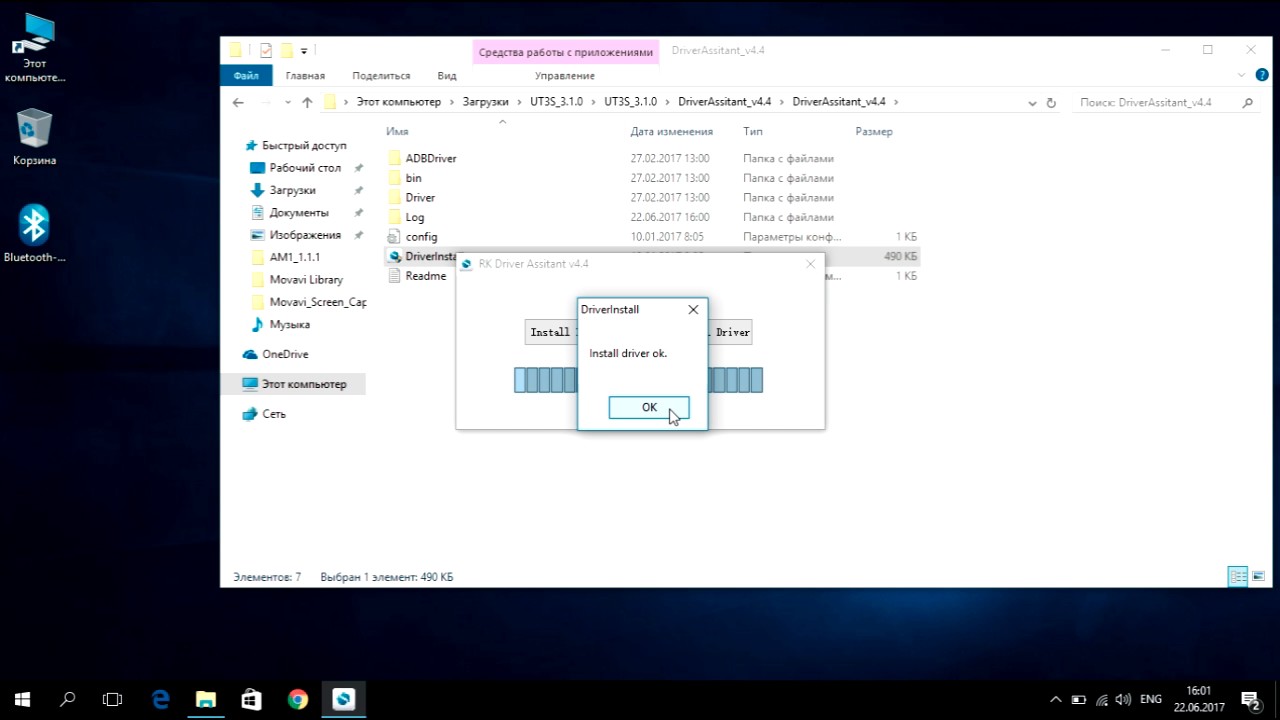Open Рабочий стол in the navigation pane
1280x720 pixels.
[305, 168]
